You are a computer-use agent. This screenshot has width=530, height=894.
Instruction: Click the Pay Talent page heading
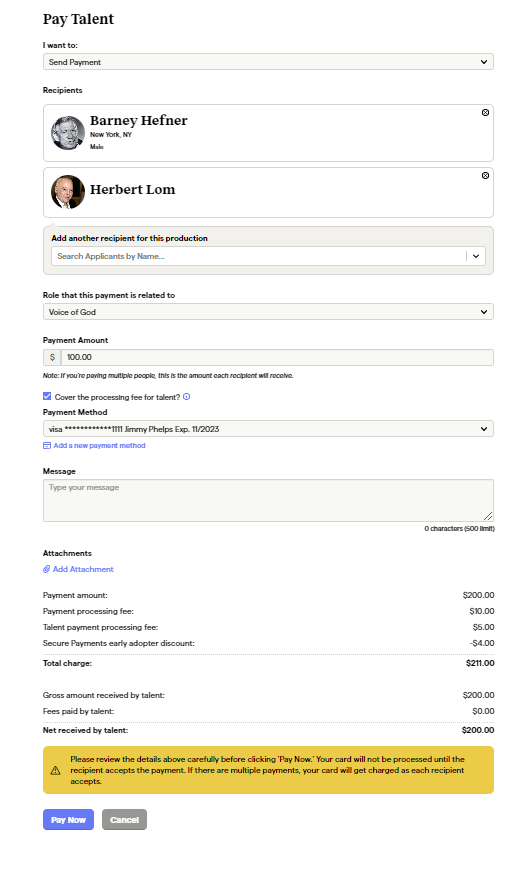tap(79, 19)
